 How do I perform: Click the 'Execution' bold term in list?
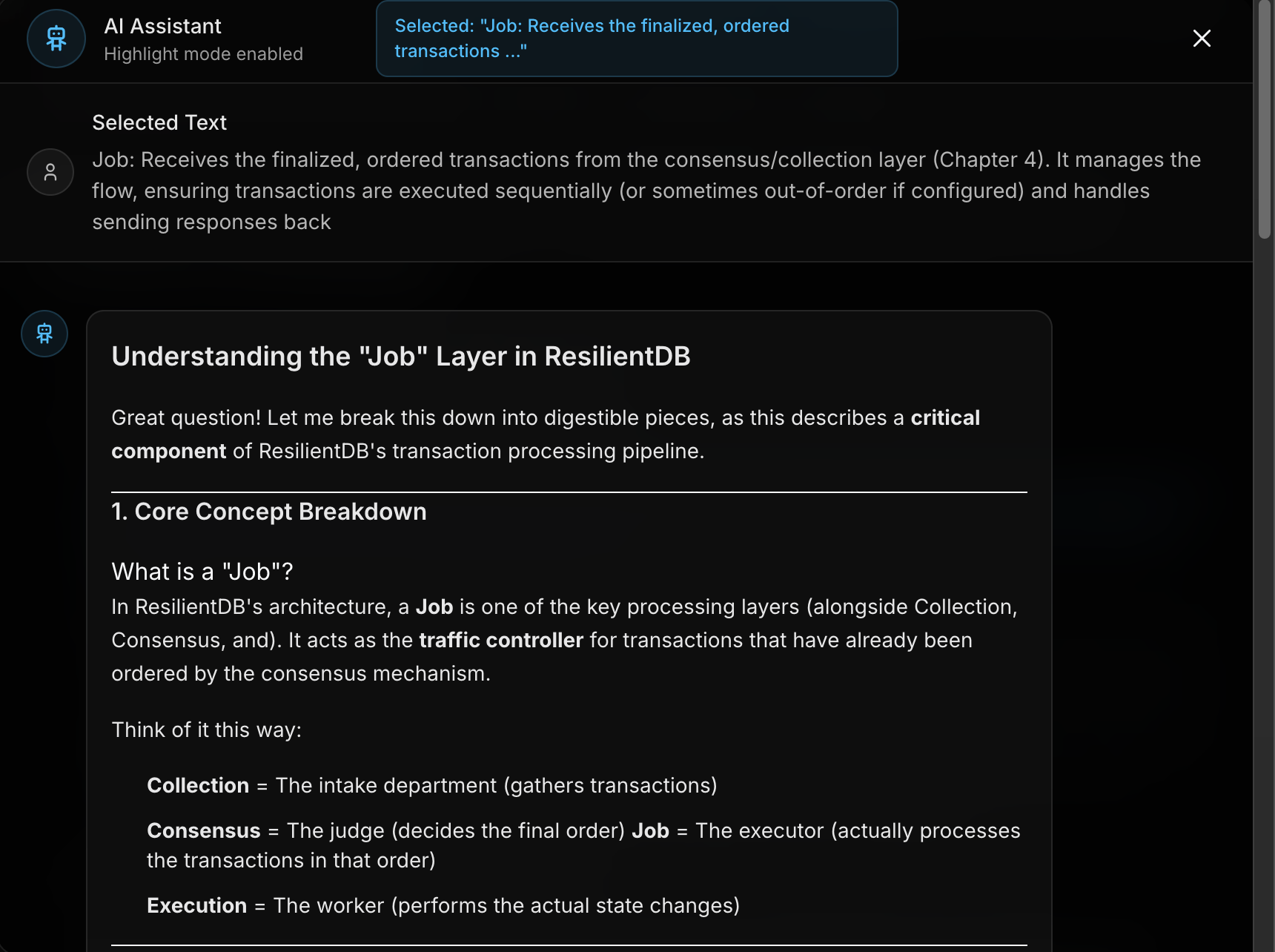pyautogui.click(x=197, y=905)
